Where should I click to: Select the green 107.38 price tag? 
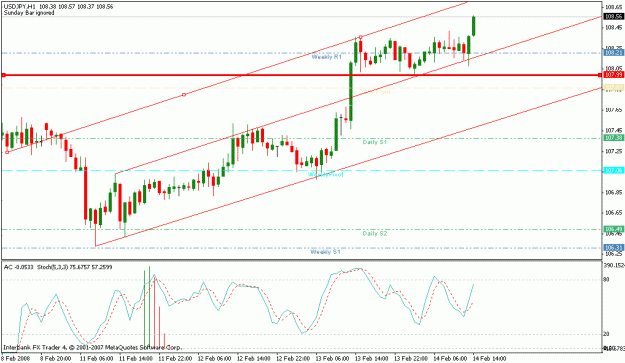point(613,138)
